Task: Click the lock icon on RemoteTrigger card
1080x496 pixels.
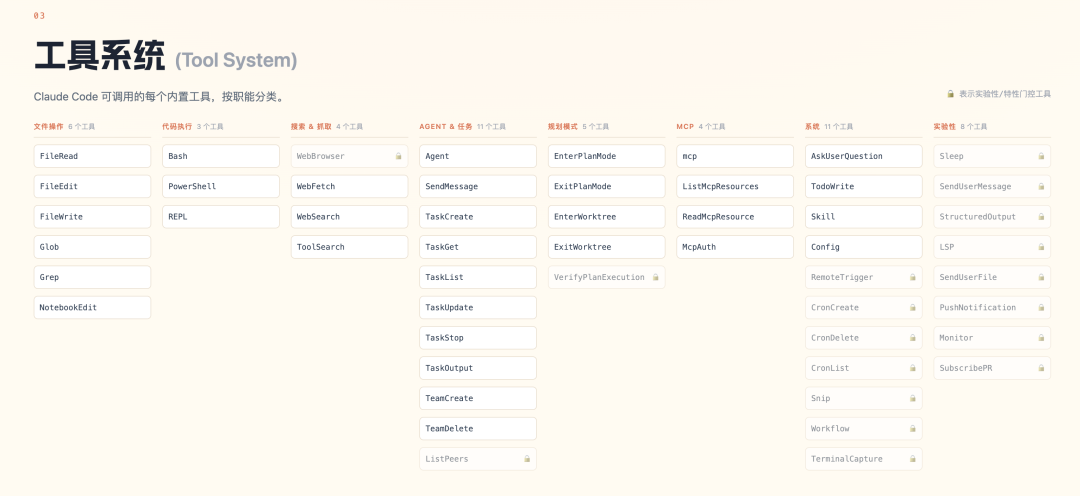Action: tap(913, 277)
